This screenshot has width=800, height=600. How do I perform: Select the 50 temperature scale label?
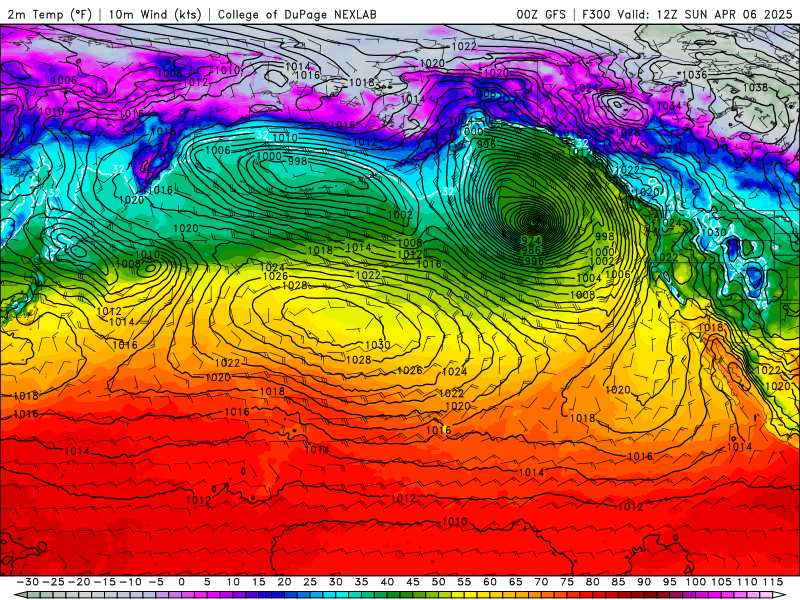coord(438,582)
